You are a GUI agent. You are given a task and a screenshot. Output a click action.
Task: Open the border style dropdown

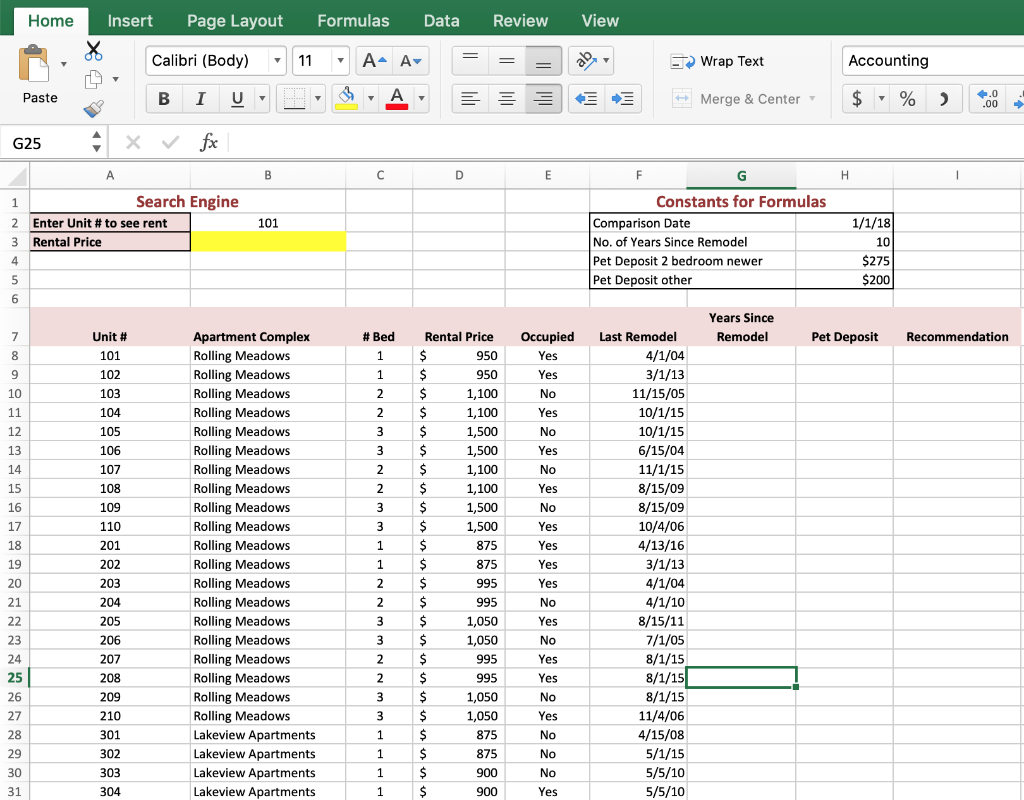319,99
